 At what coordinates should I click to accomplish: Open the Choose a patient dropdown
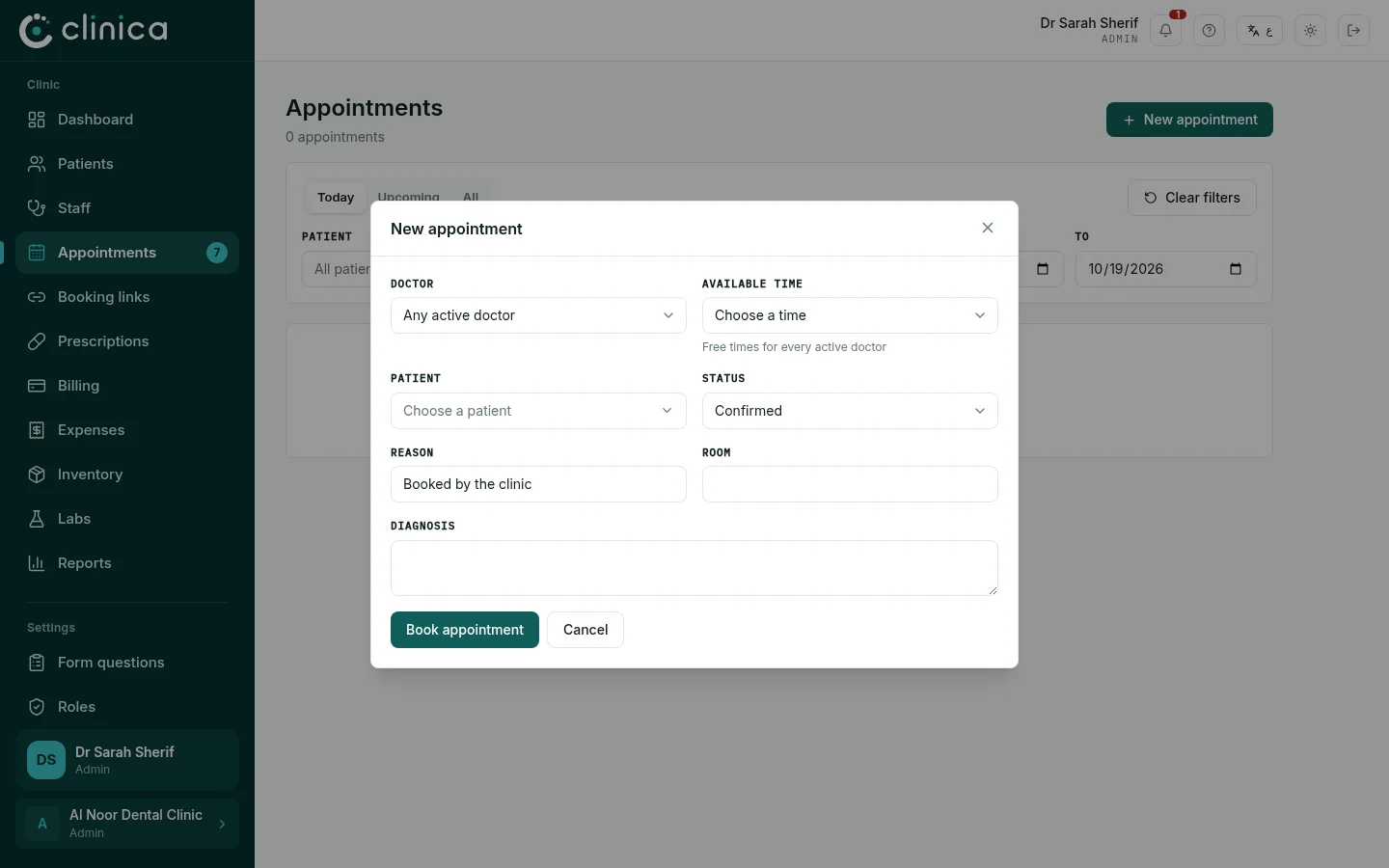(x=538, y=411)
